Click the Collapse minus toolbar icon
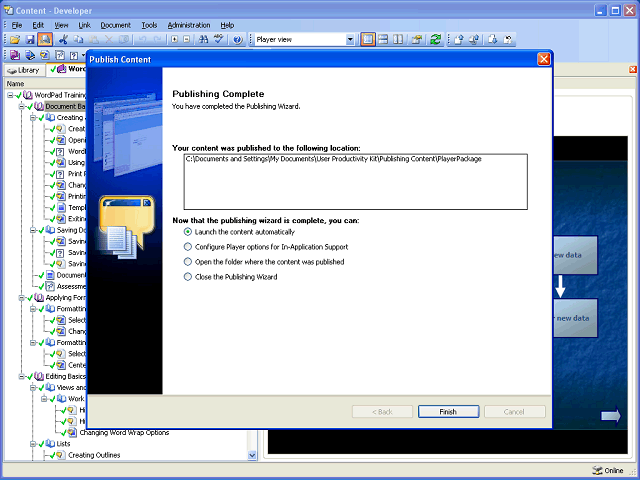This screenshot has width=640, height=480. tap(187, 40)
